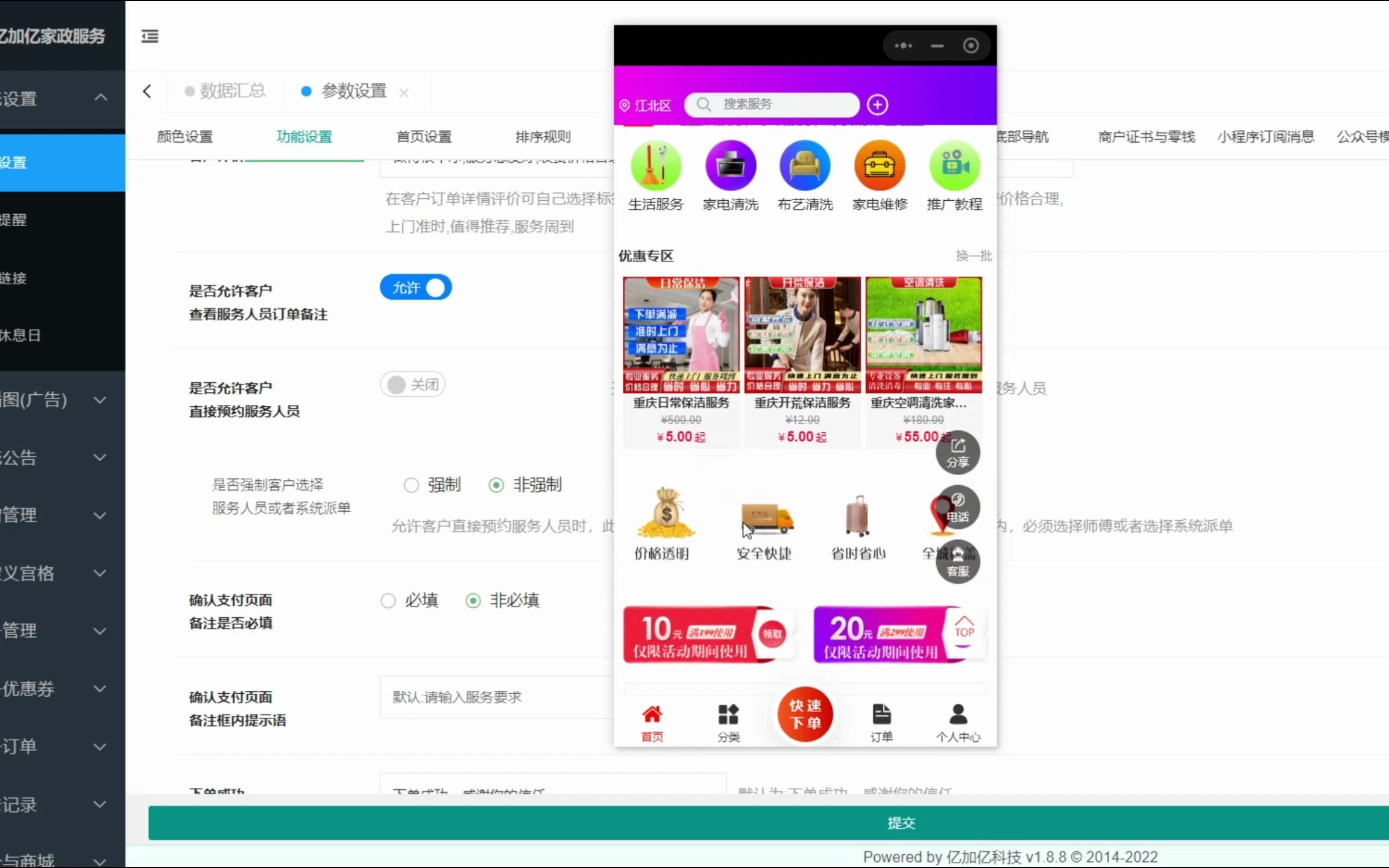The width and height of the screenshot is (1389, 868).
Task: Toggle the 关闭 switch for direct booking
Action: point(413,385)
